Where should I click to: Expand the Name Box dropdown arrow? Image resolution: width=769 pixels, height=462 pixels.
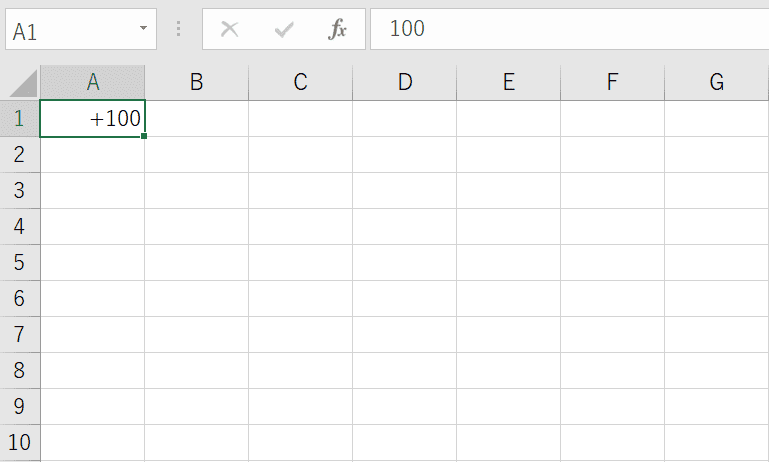tap(143, 28)
